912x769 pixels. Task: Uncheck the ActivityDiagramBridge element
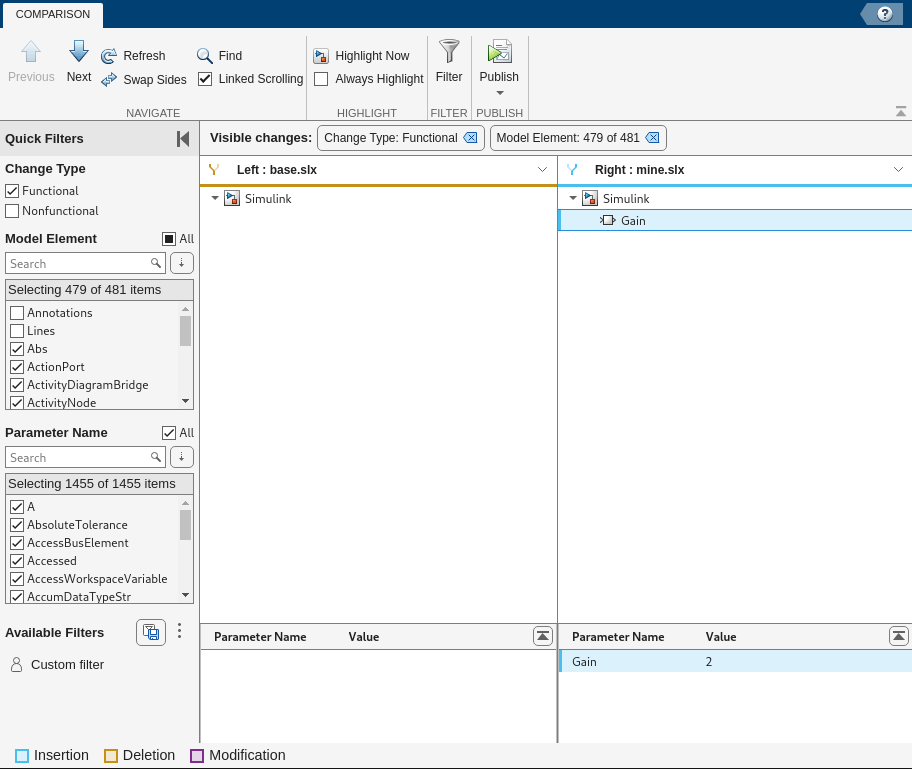click(17, 385)
